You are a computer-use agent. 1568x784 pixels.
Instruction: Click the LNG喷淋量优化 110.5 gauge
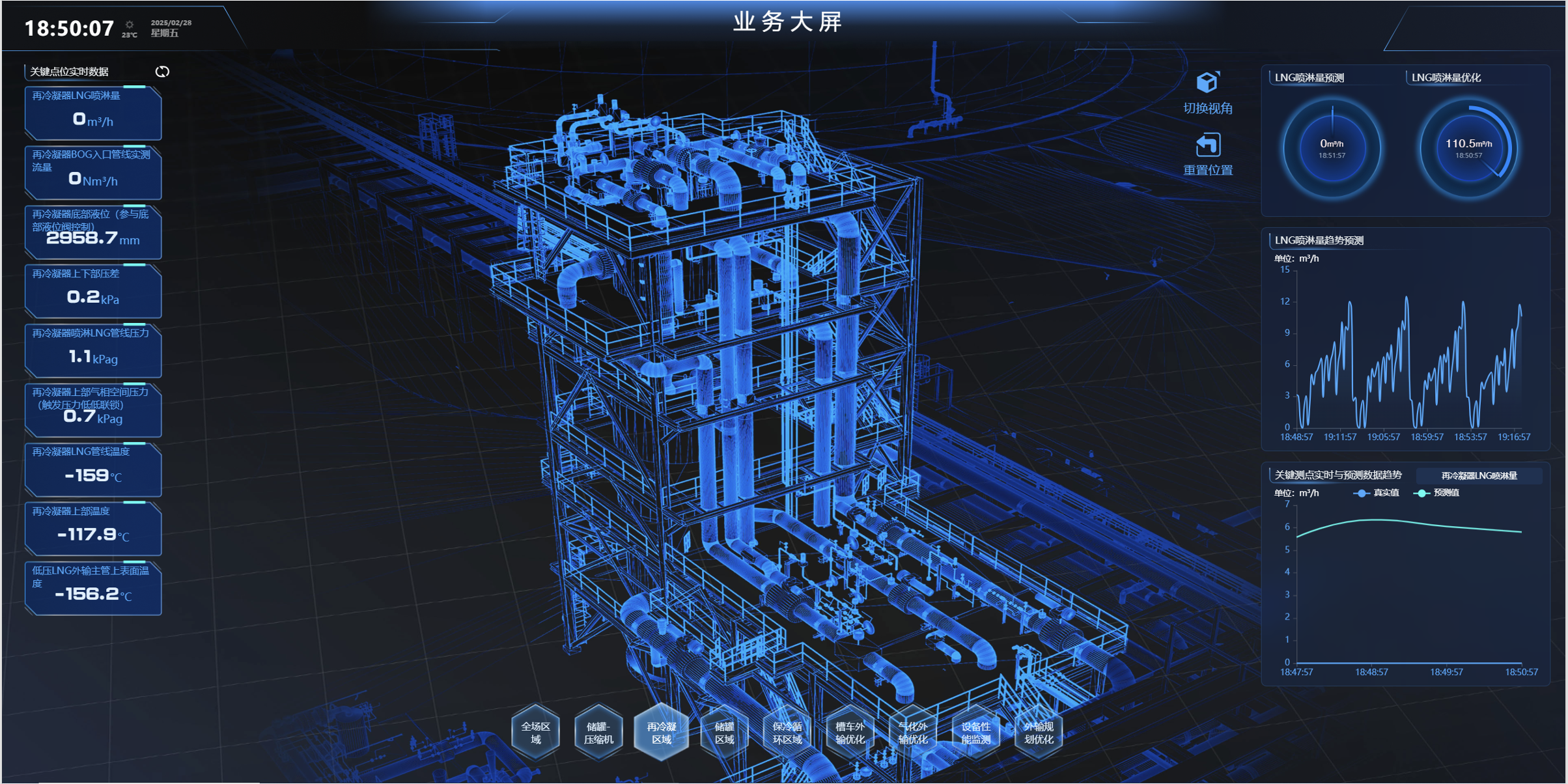pyautogui.click(x=1468, y=148)
